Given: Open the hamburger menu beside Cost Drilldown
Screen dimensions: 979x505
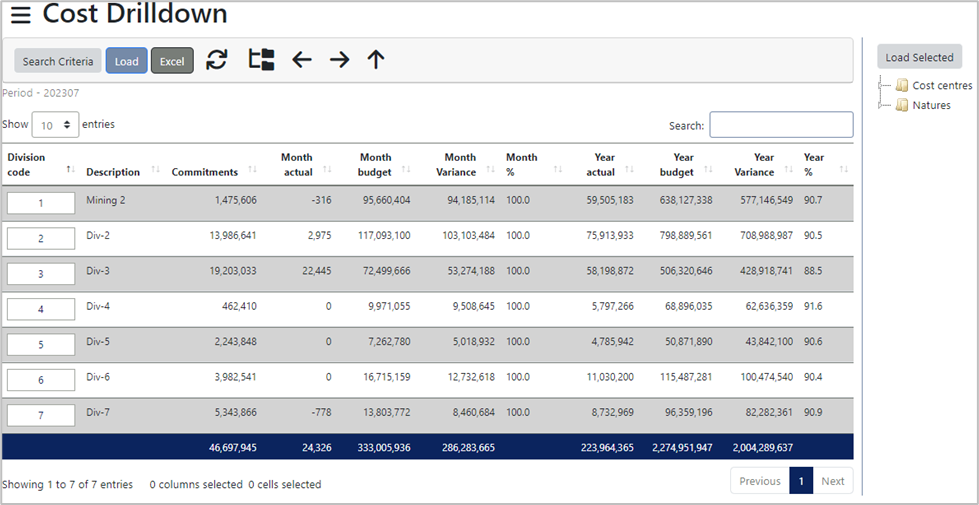Looking at the screenshot, I should coord(21,16).
